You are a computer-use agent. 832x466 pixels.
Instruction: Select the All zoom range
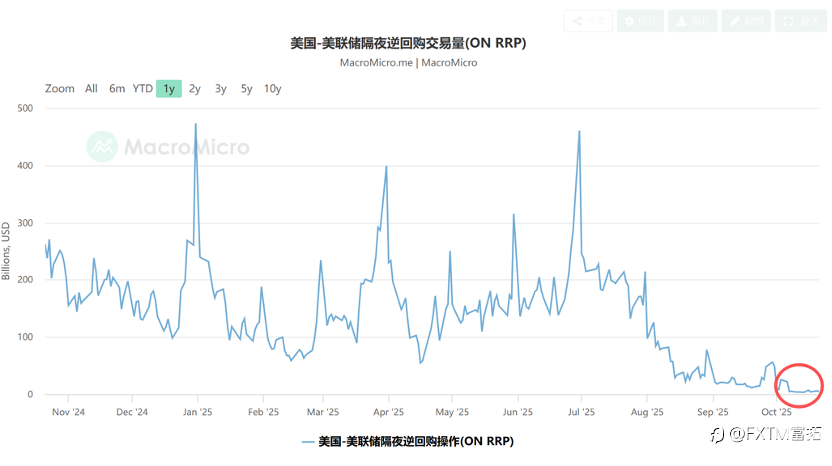click(x=91, y=89)
